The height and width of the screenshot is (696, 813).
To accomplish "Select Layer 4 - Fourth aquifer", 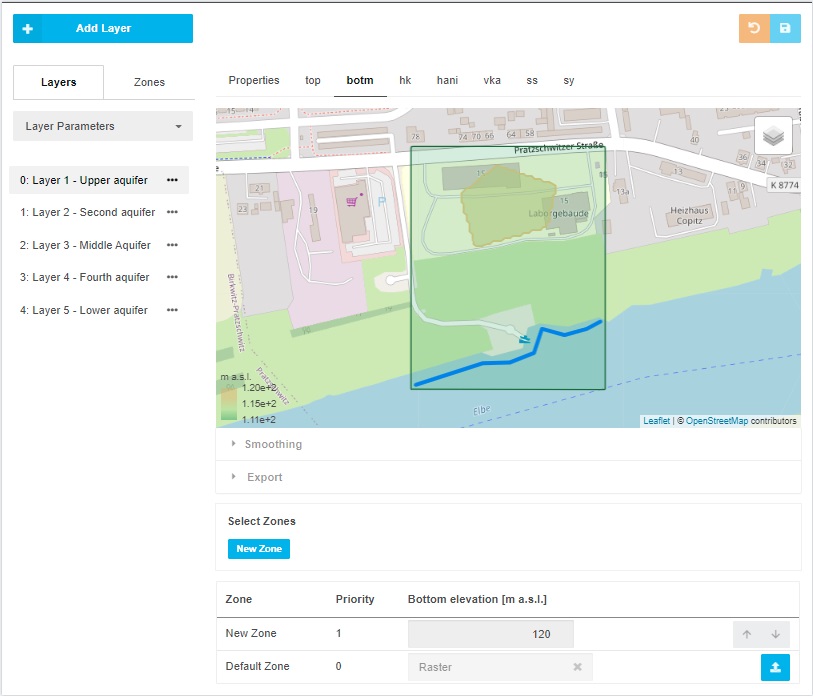I will [85, 277].
